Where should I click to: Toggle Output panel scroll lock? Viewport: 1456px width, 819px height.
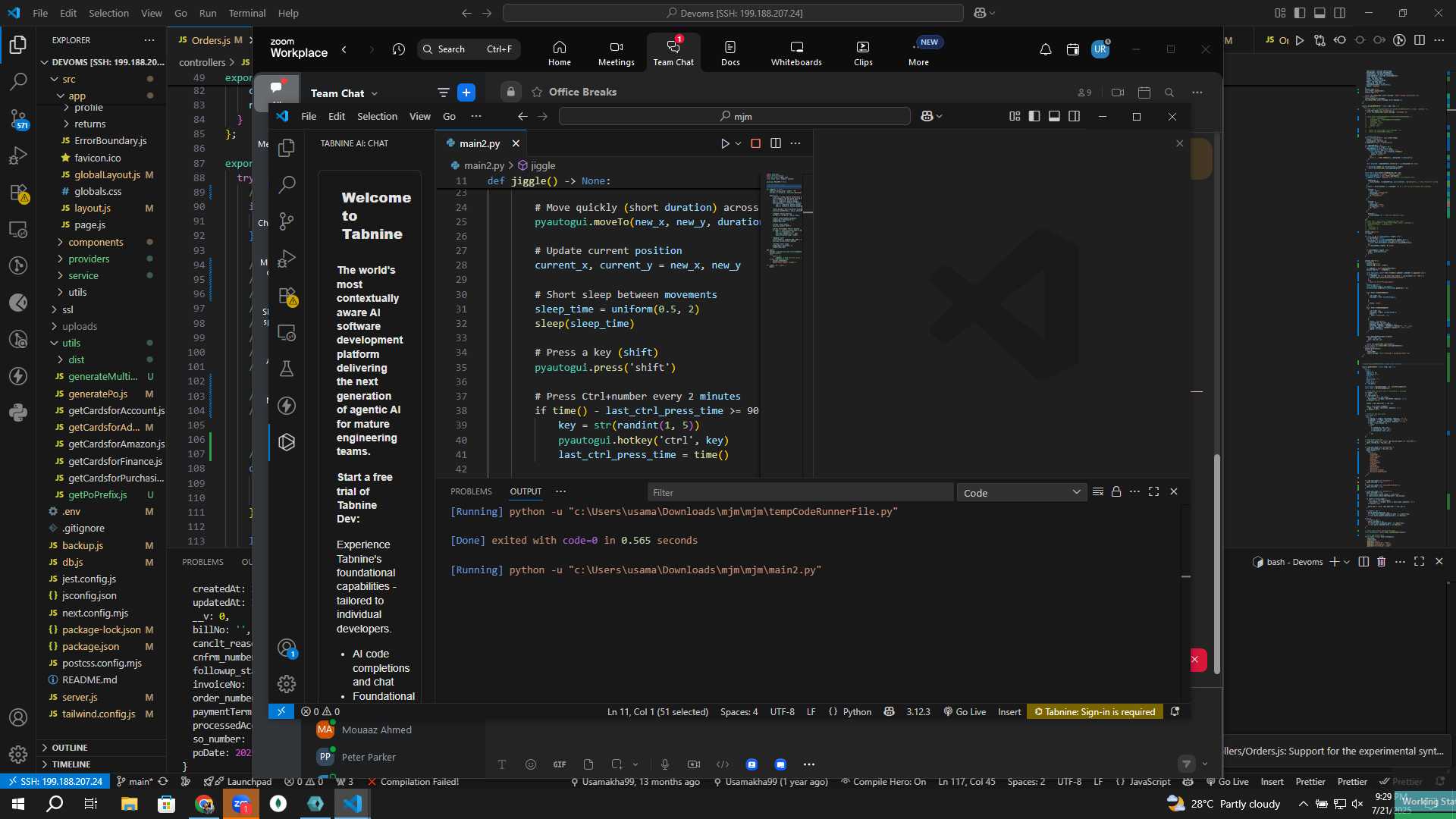1116,491
